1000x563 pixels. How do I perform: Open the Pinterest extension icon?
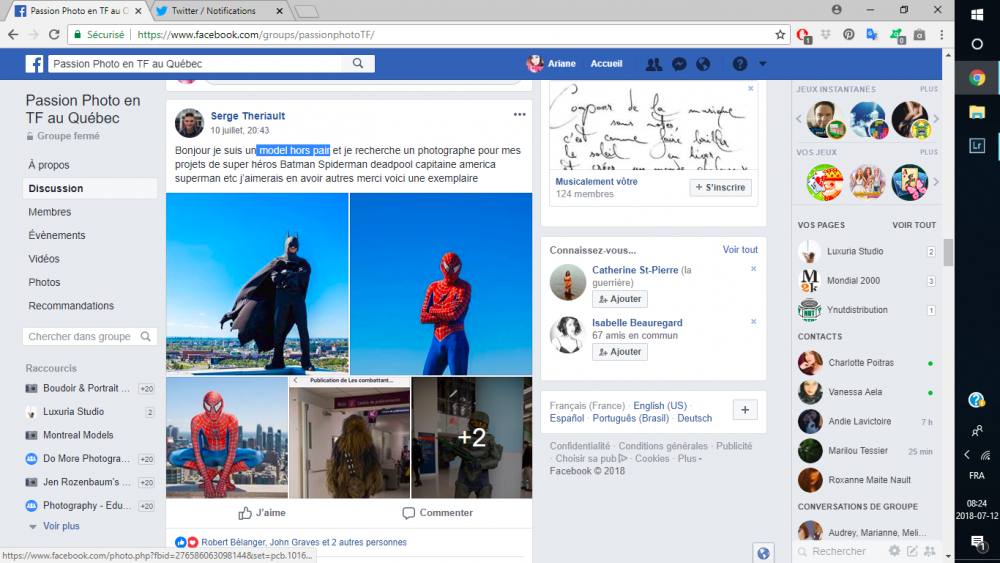[x=848, y=34]
